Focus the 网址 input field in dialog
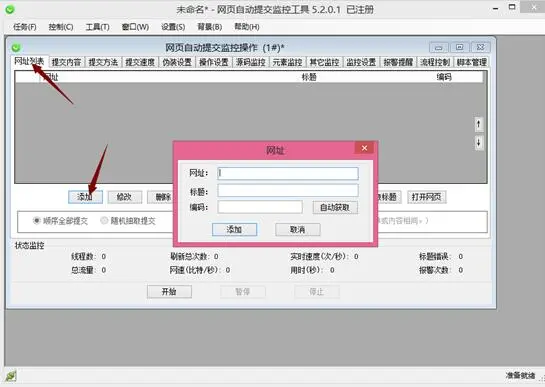Screen dimensions: 545x387 [x=288, y=173]
